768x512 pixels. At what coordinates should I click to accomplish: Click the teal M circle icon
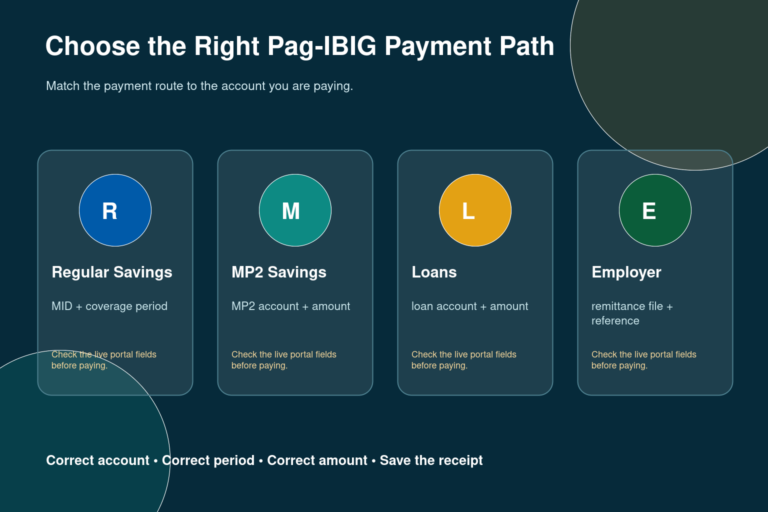[295, 210]
